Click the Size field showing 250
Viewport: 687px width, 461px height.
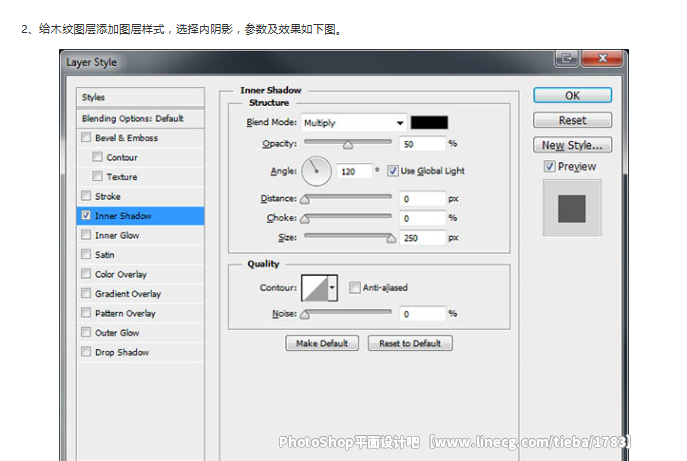point(422,238)
